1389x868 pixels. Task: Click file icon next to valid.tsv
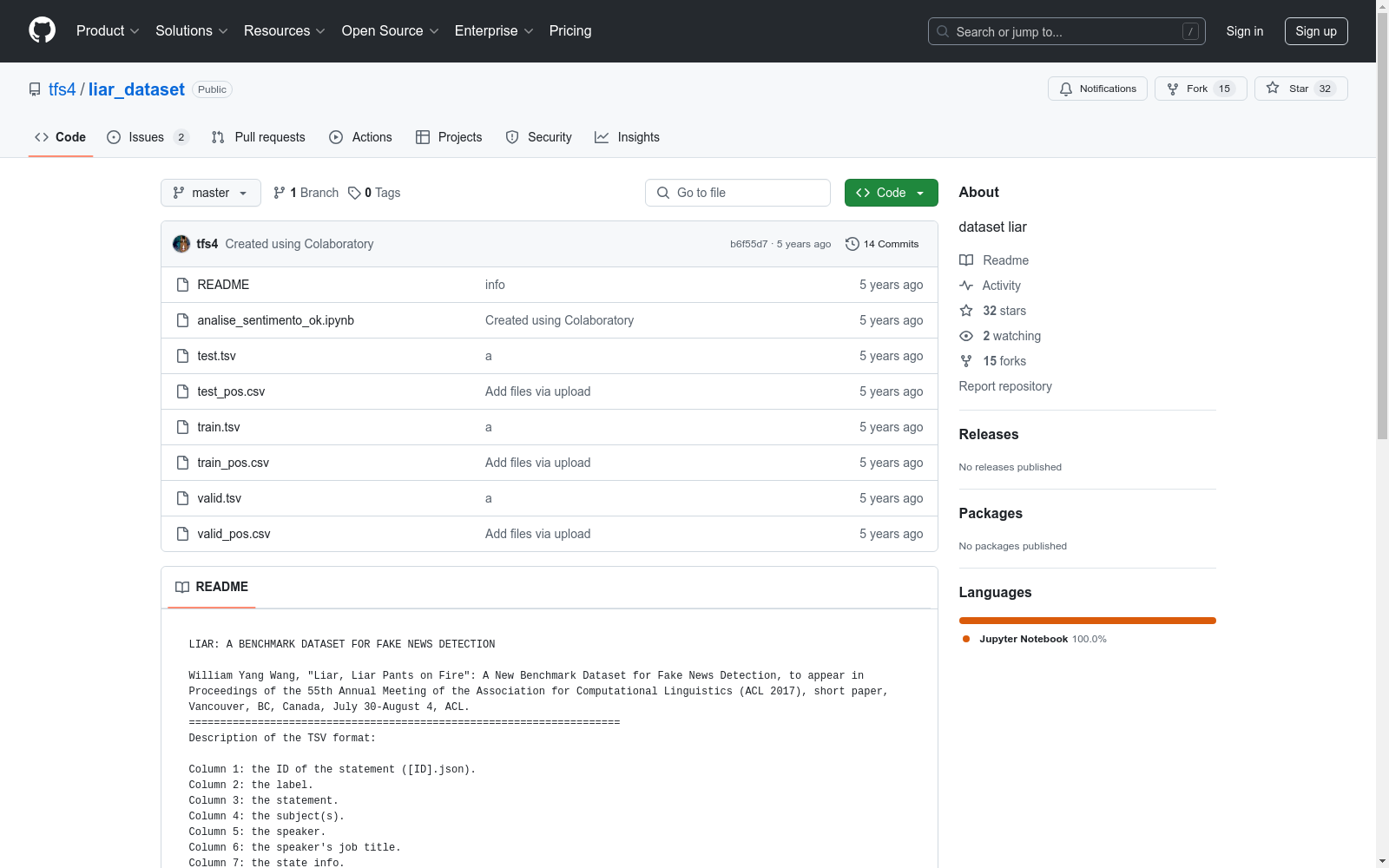(182, 498)
